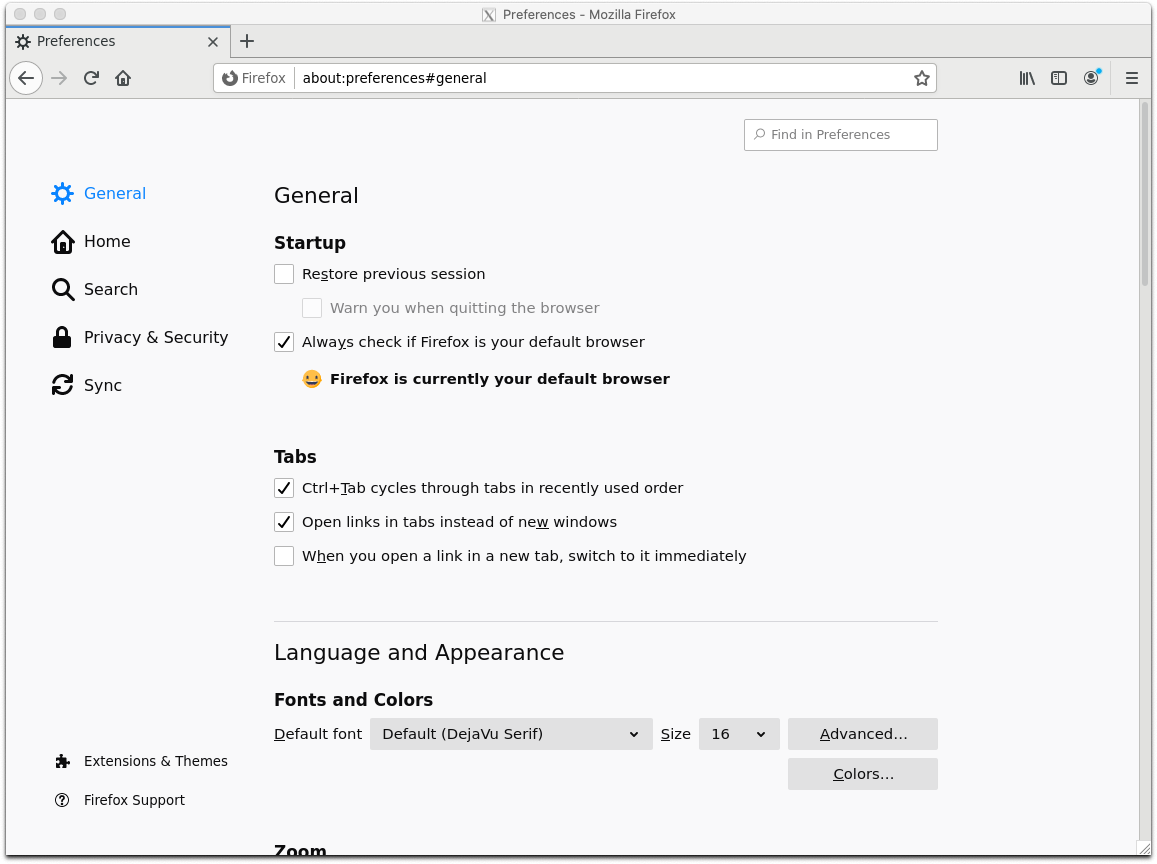1157x864 pixels.
Task: Click the forward navigation arrow
Action: pyautogui.click(x=59, y=78)
